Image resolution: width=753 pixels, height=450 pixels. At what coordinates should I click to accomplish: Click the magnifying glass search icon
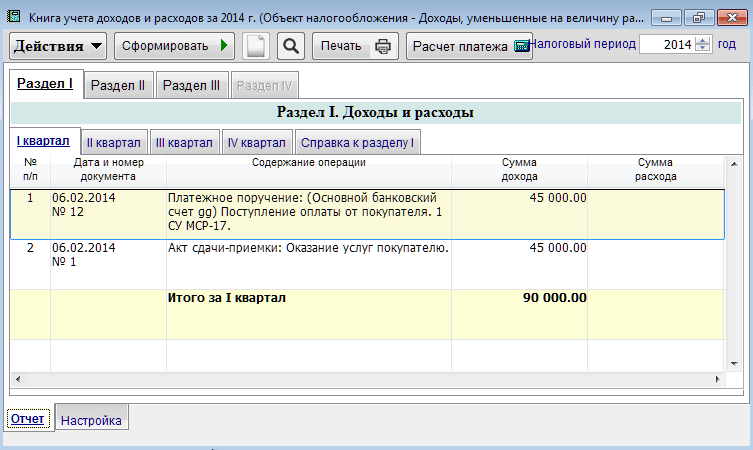[x=290, y=46]
